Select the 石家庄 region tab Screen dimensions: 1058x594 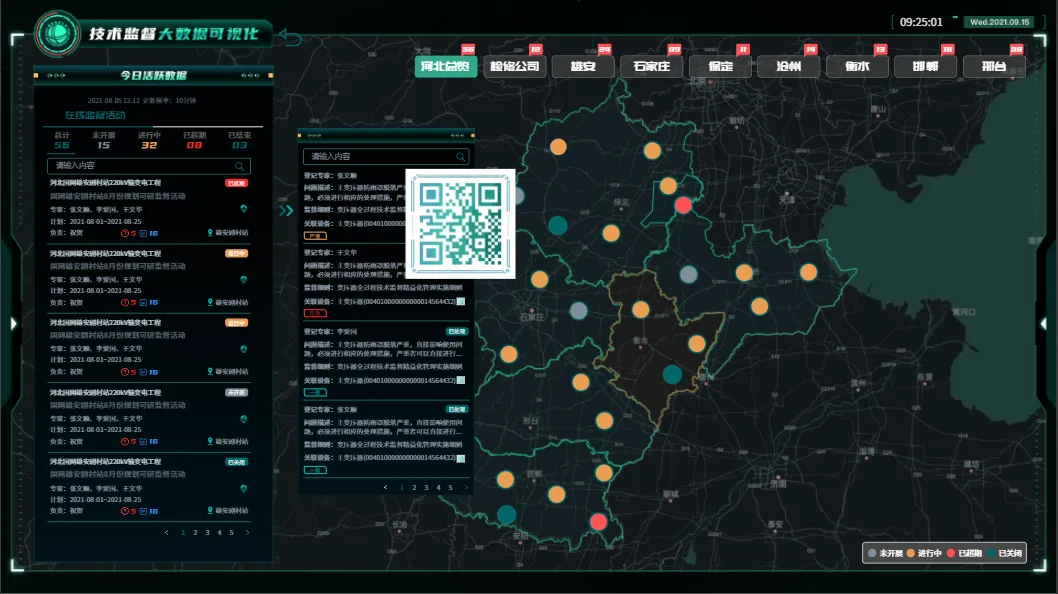pos(652,66)
